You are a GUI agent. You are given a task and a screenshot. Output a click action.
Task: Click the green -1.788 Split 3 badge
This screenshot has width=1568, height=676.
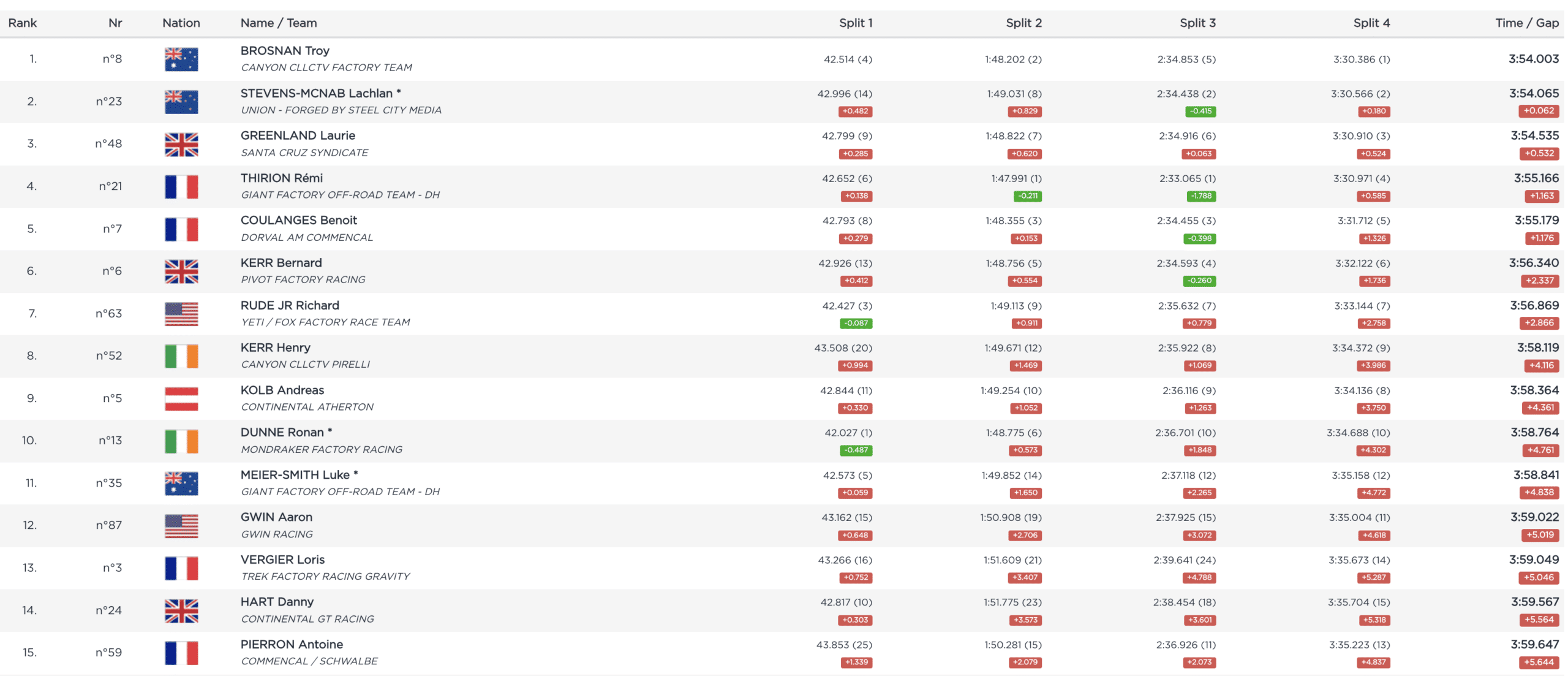[x=1200, y=196]
